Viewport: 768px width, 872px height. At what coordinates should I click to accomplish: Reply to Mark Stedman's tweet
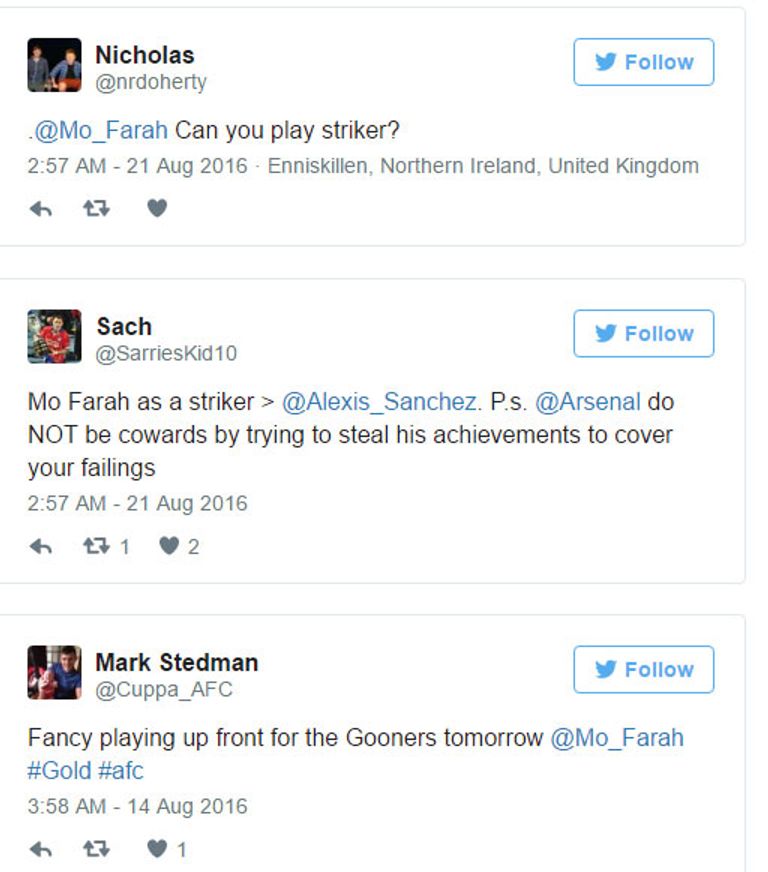coord(40,850)
